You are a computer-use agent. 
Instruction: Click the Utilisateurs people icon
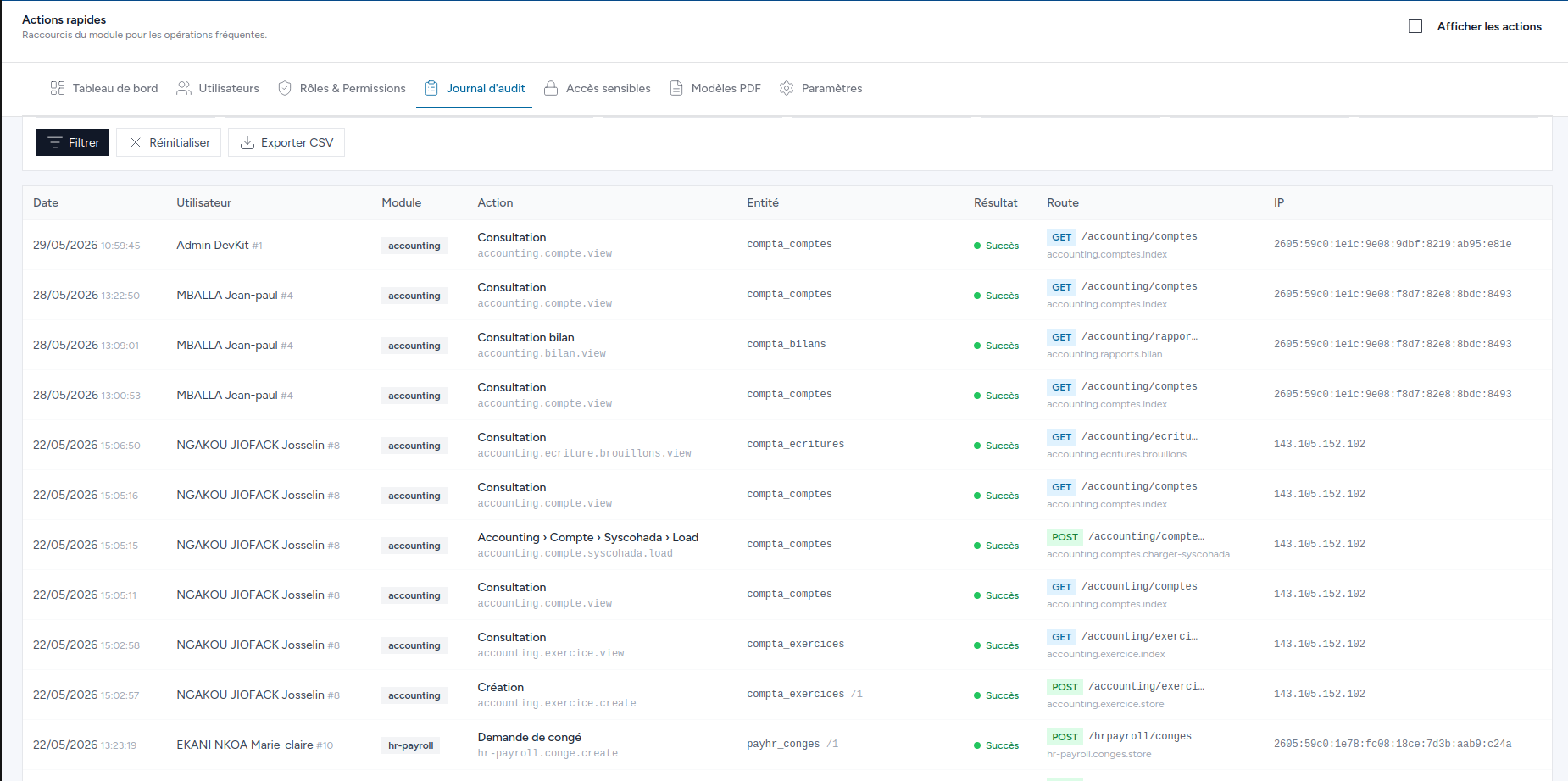pos(183,88)
